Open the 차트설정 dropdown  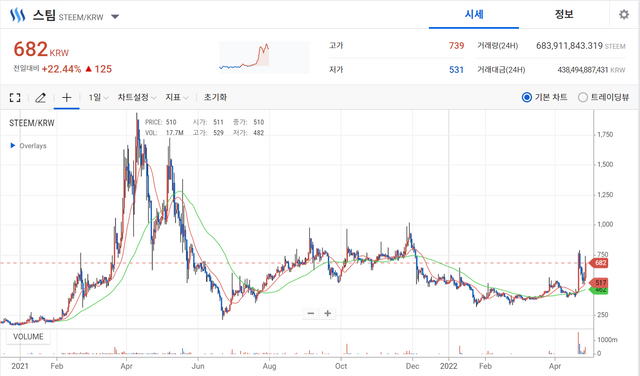(x=137, y=98)
